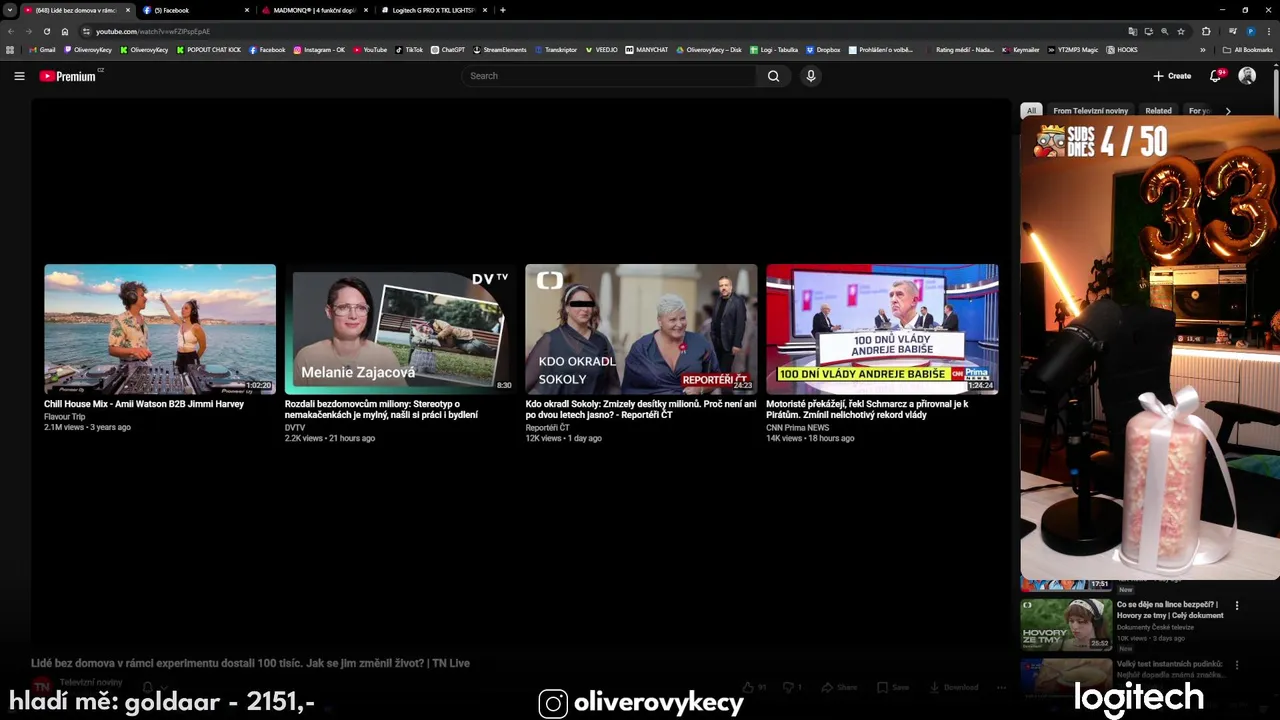Open options for 'Co se děje na lince bezpečí' video
This screenshot has height=720, width=1280.
pos(1237,606)
